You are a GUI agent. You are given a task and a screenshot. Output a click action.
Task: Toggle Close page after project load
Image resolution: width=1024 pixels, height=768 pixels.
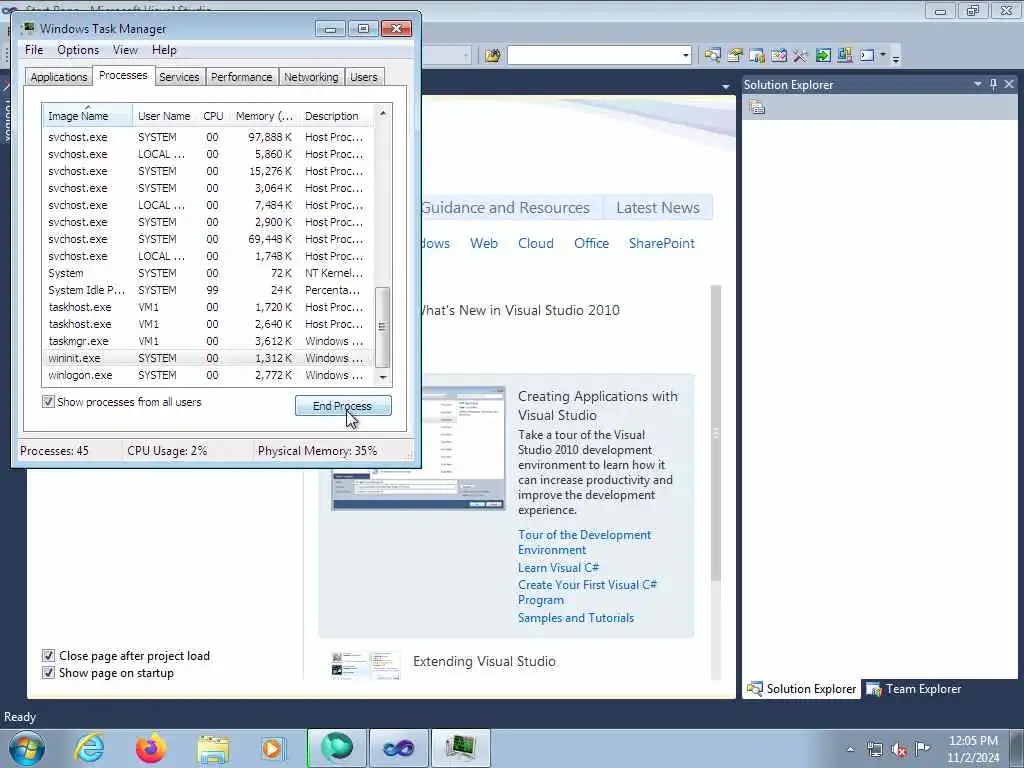(x=48, y=655)
